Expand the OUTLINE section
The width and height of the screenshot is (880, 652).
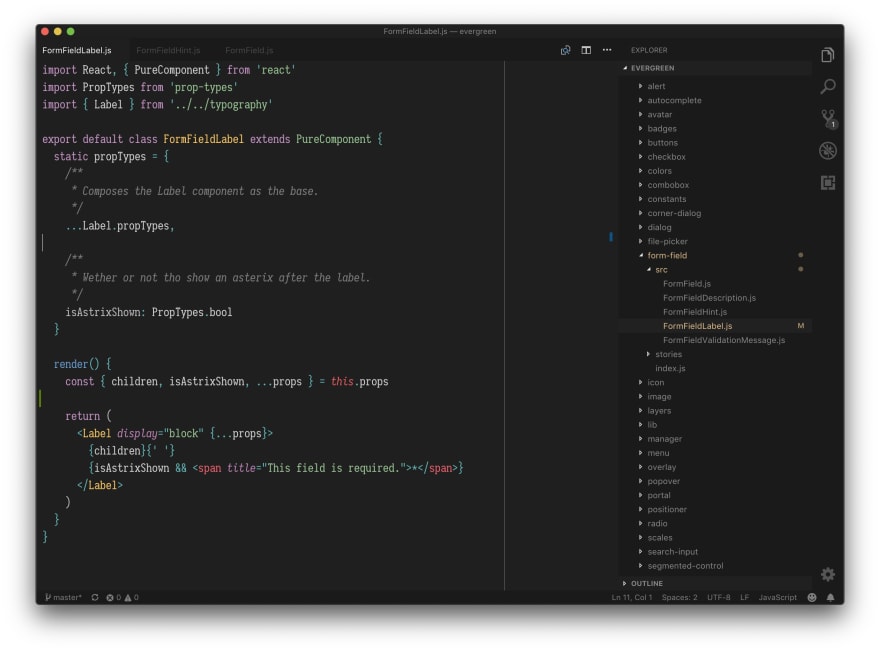pos(716,584)
